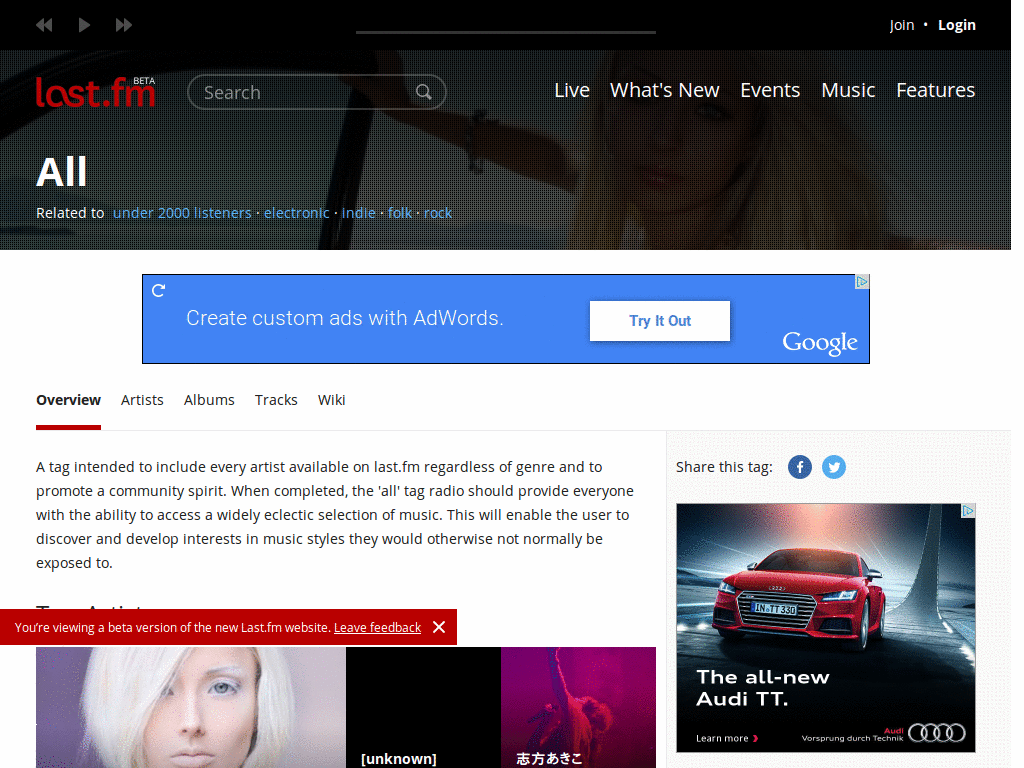
Task: Switch to the Tracks tab
Action: [276, 400]
